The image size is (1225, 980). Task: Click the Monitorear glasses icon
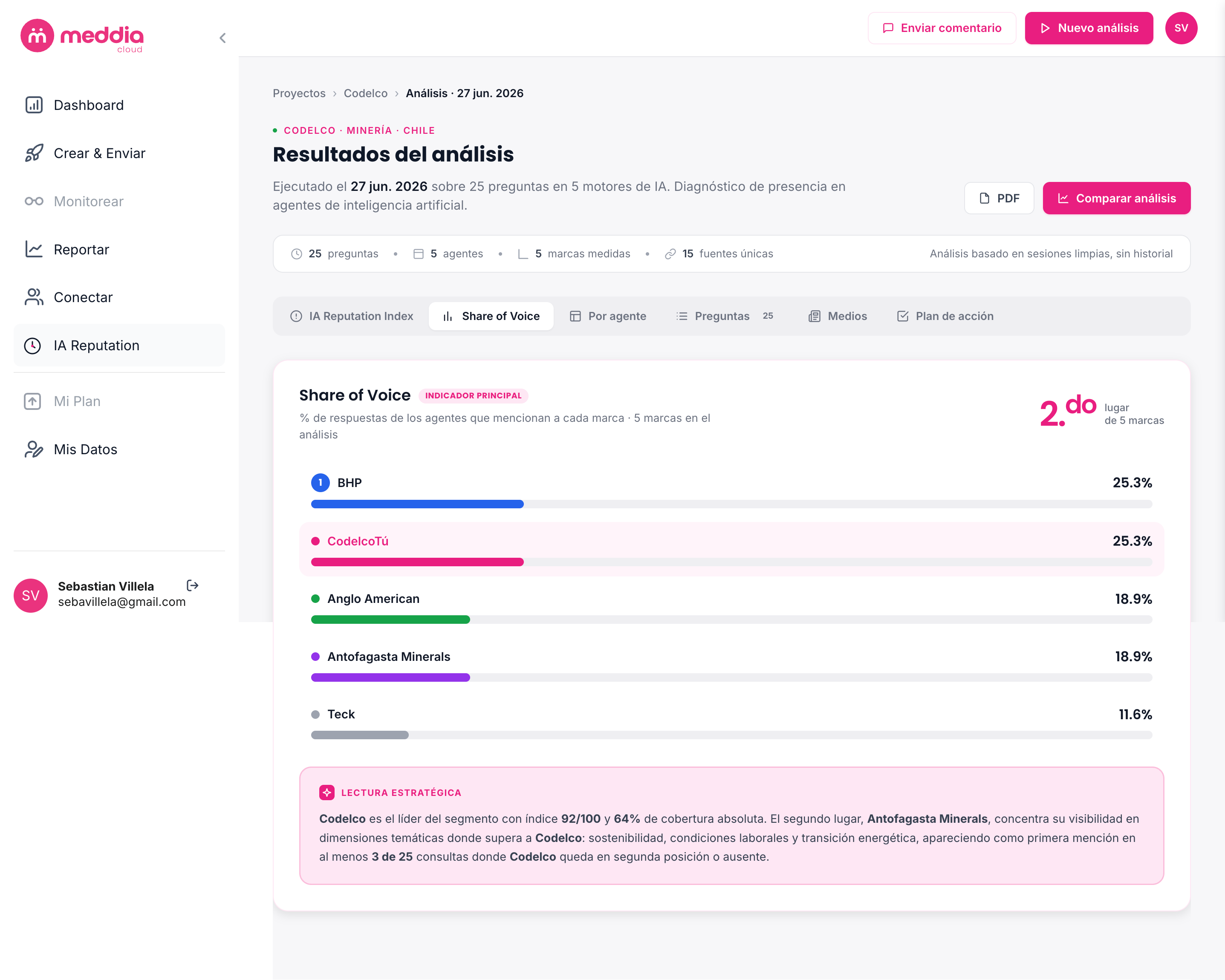(34, 201)
